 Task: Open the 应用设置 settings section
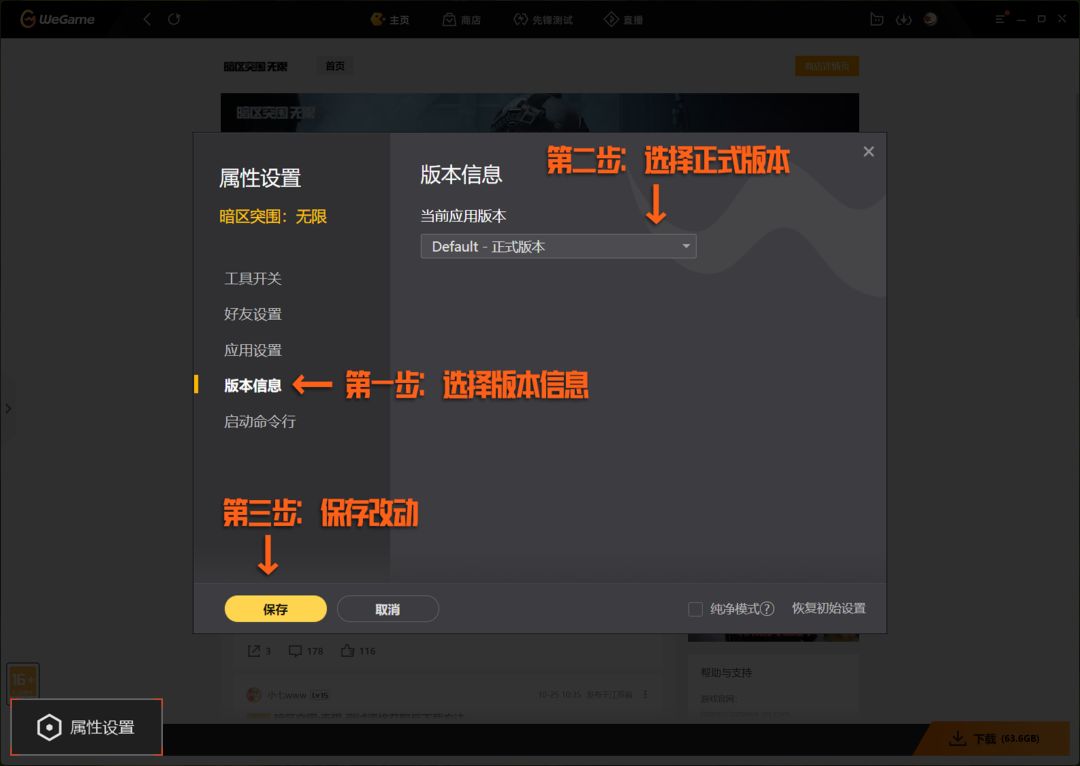click(x=253, y=350)
